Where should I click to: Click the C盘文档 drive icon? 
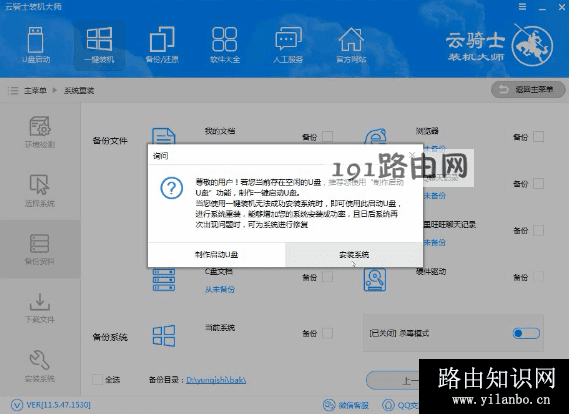coord(164,280)
